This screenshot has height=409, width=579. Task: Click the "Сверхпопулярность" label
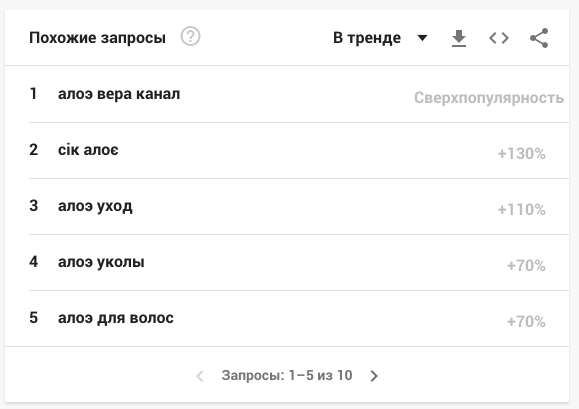click(x=489, y=98)
